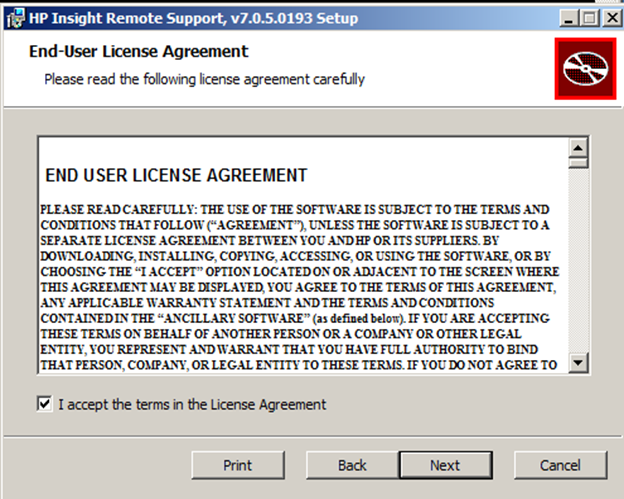
Task: Click the Next button
Action: click(x=445, y=465)
